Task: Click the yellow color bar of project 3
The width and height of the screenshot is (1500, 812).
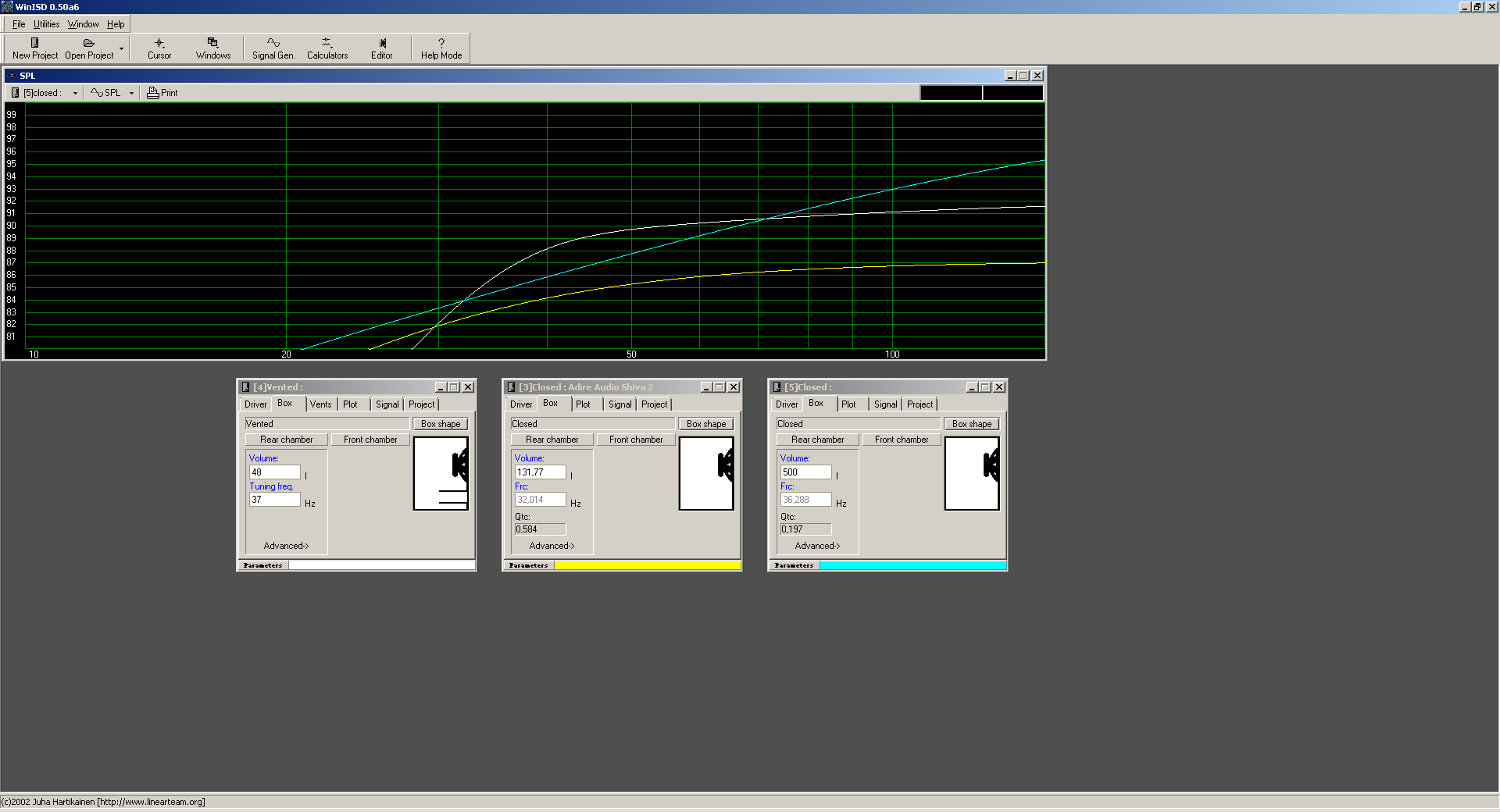Action: point(647,565)
